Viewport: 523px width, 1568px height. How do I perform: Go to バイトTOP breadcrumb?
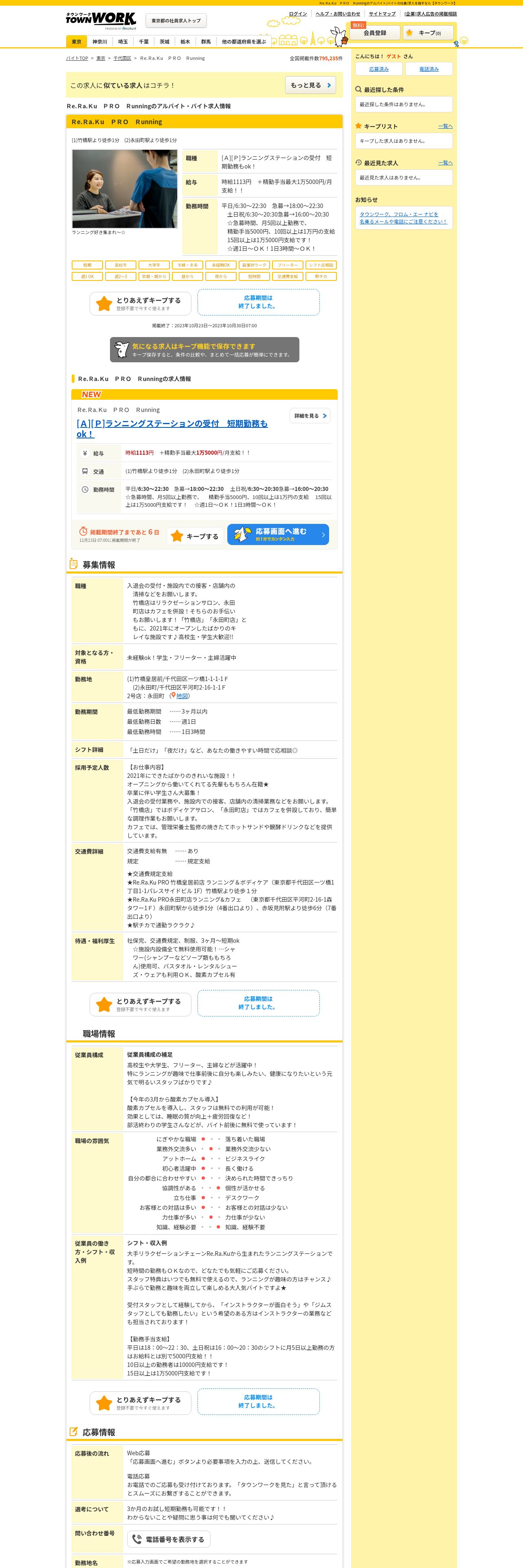(77, 59)
